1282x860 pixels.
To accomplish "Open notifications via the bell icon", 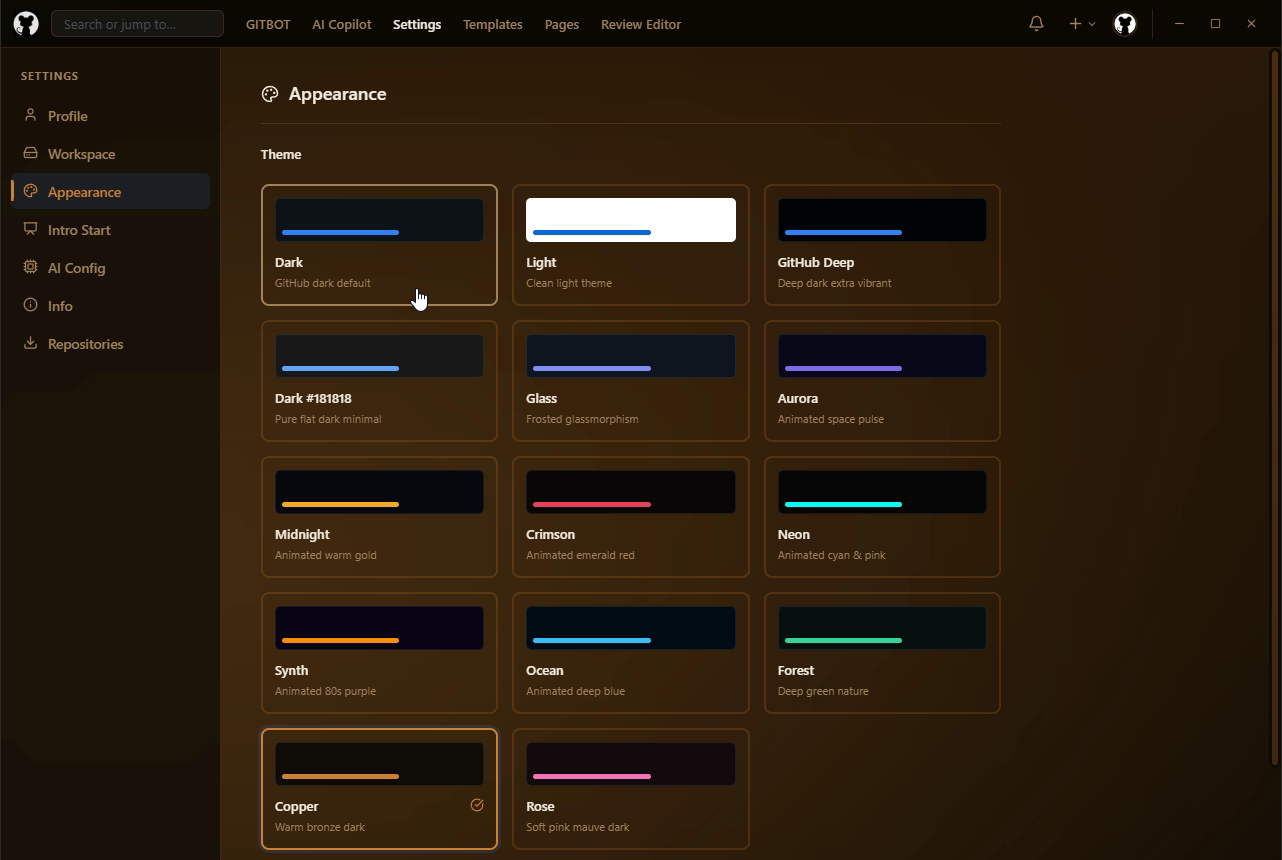I will [x=1035, y=23].
